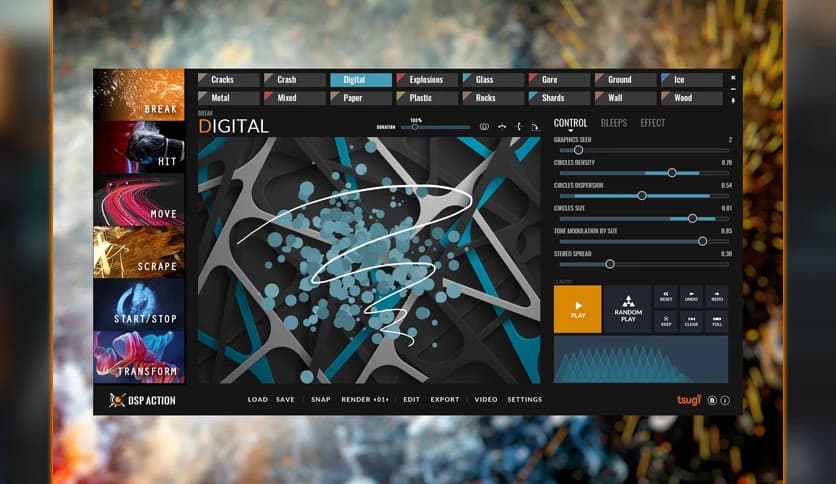
Task: Click SNAP in the bottom menu
Action: tap(321, 399)
